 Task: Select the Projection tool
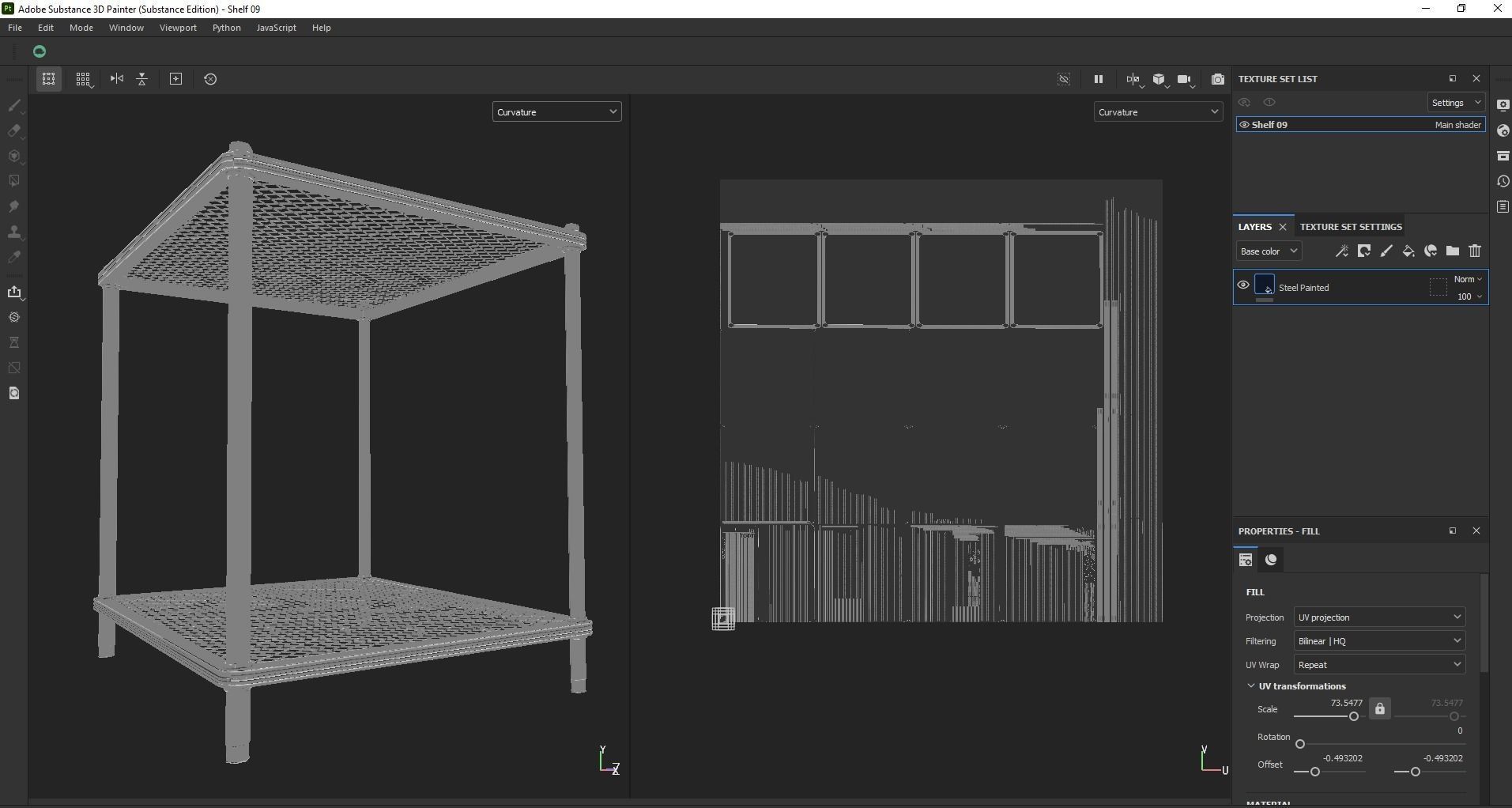coord(14,156)
